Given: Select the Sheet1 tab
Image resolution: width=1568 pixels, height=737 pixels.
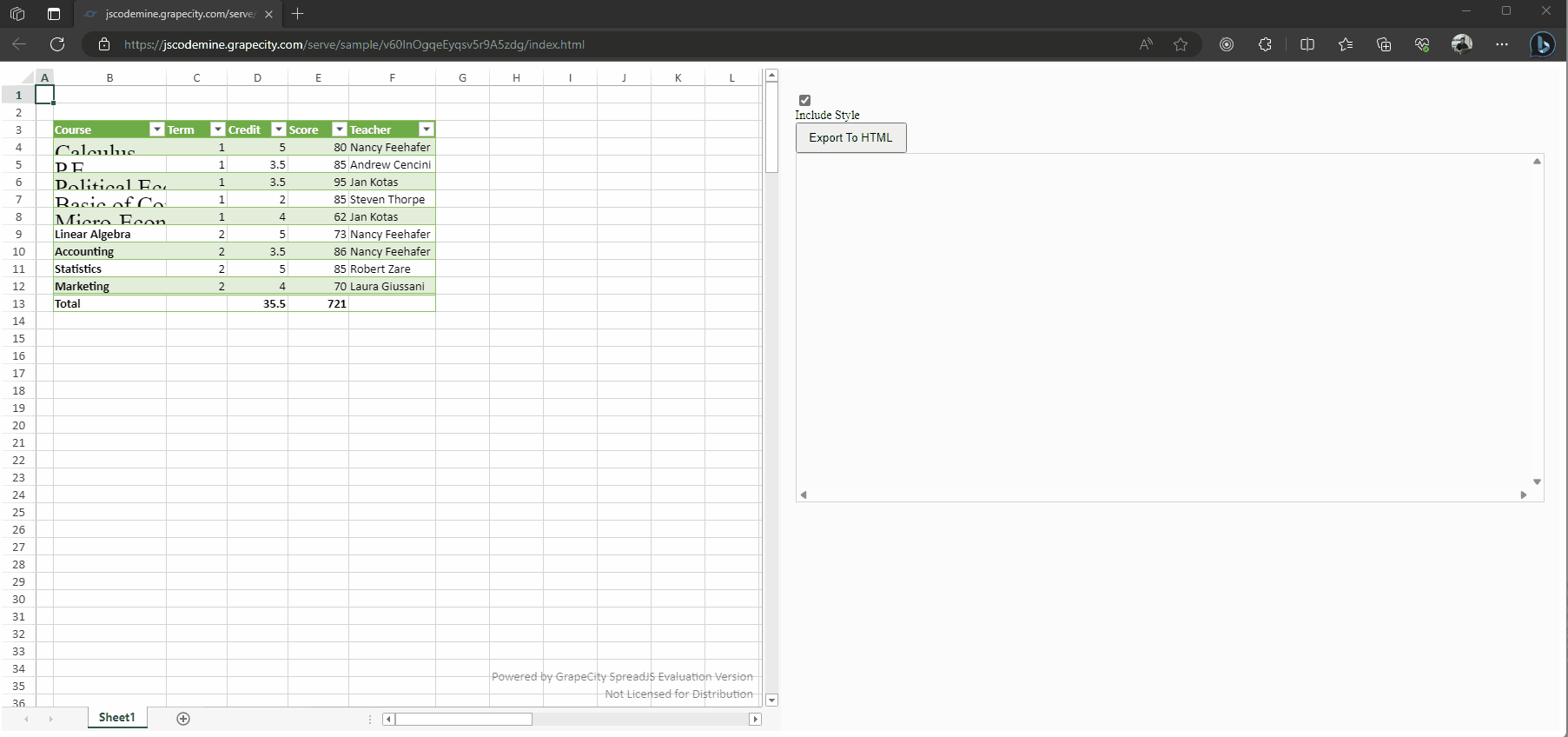Looking at the screenshot, I should pos(116,717).
